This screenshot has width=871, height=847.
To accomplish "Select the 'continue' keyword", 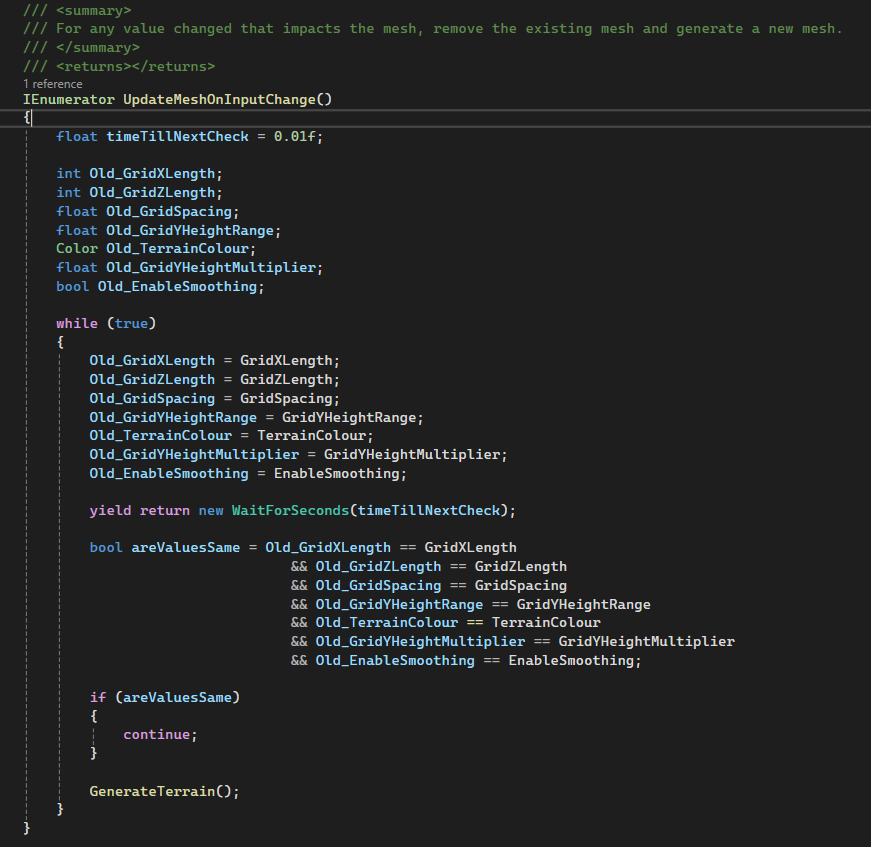I will 156,735.
